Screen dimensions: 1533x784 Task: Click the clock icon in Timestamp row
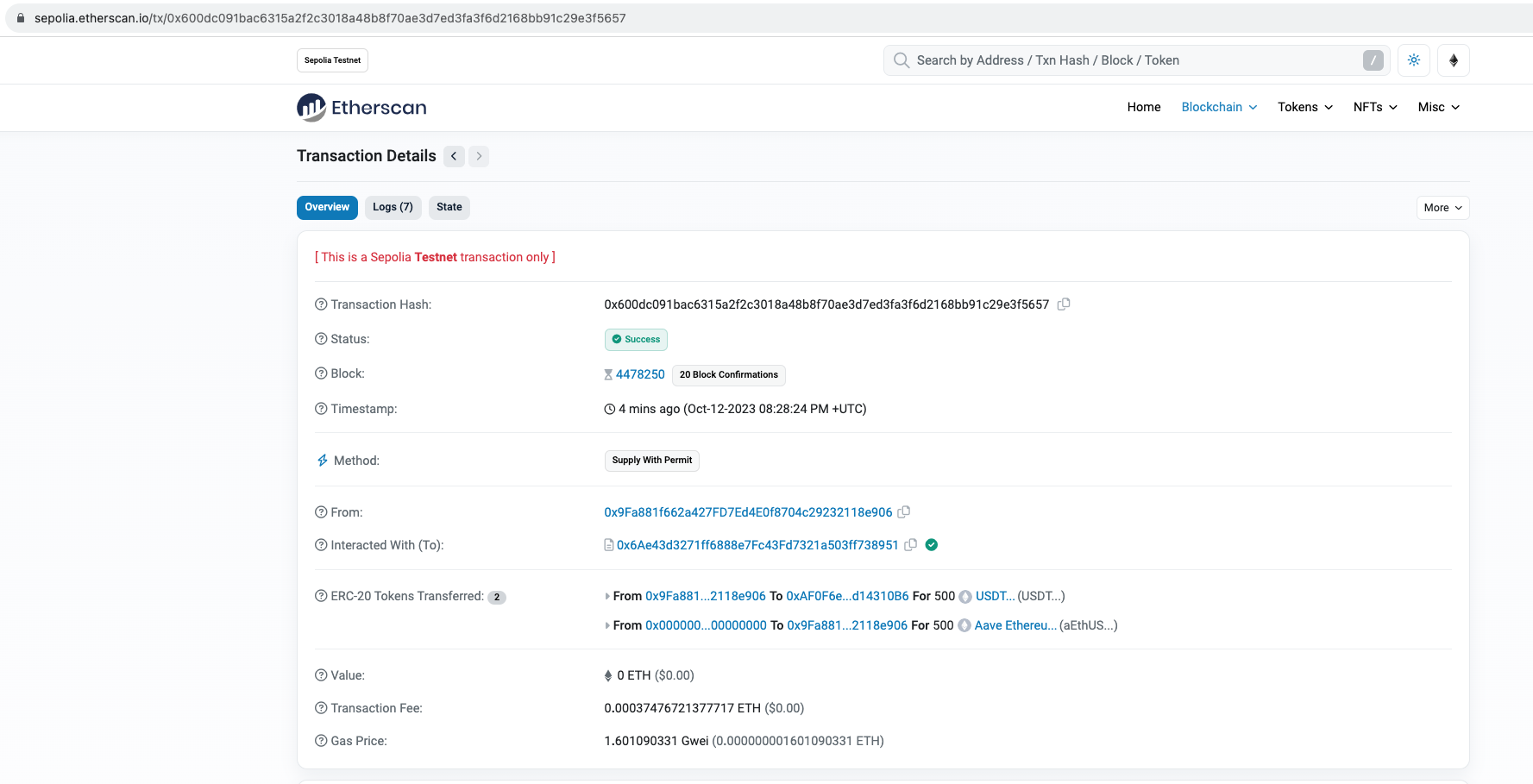[610, 409]
